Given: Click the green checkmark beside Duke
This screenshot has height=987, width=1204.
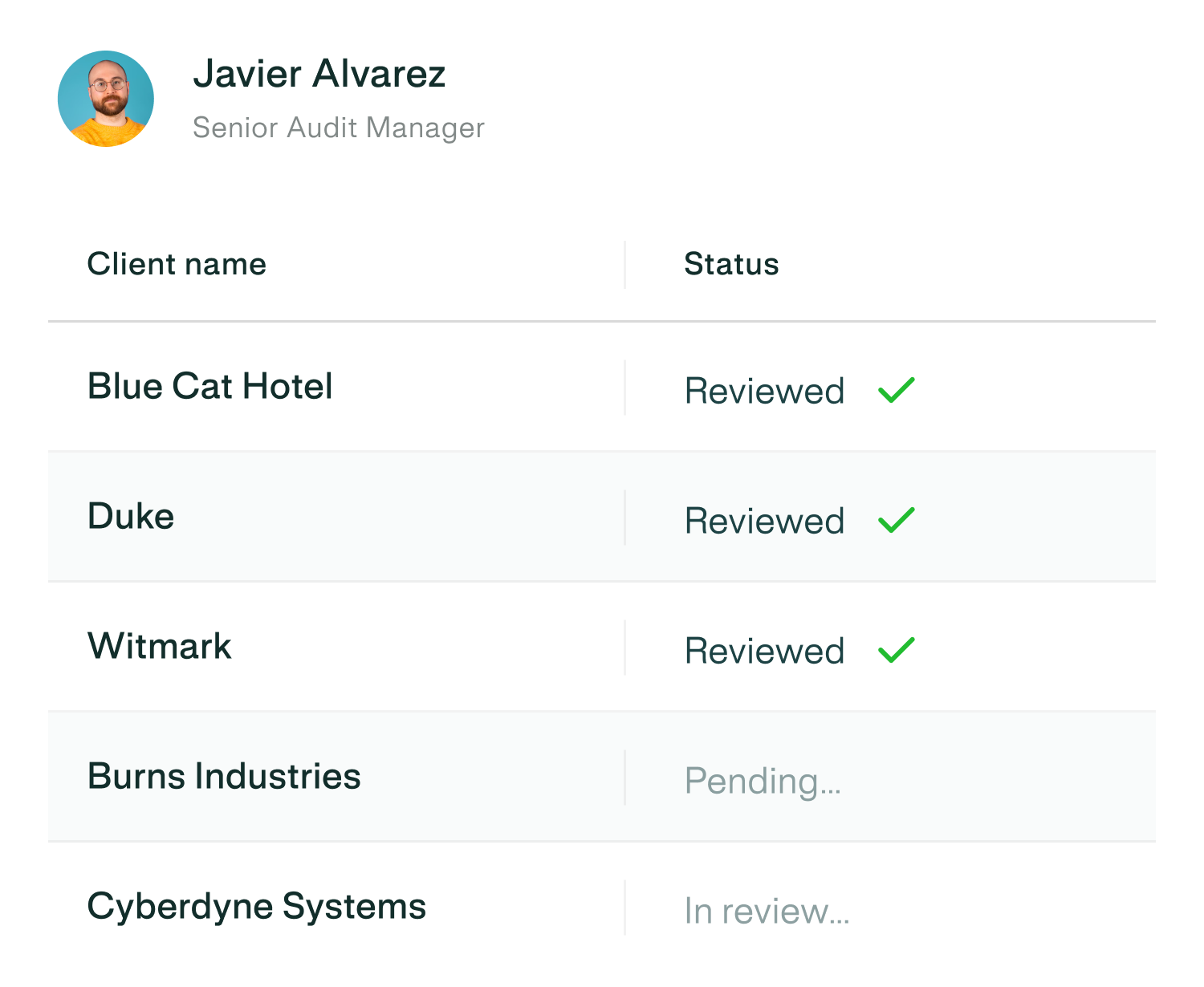Looking at the screenshot, I should [x=896, y=520].
